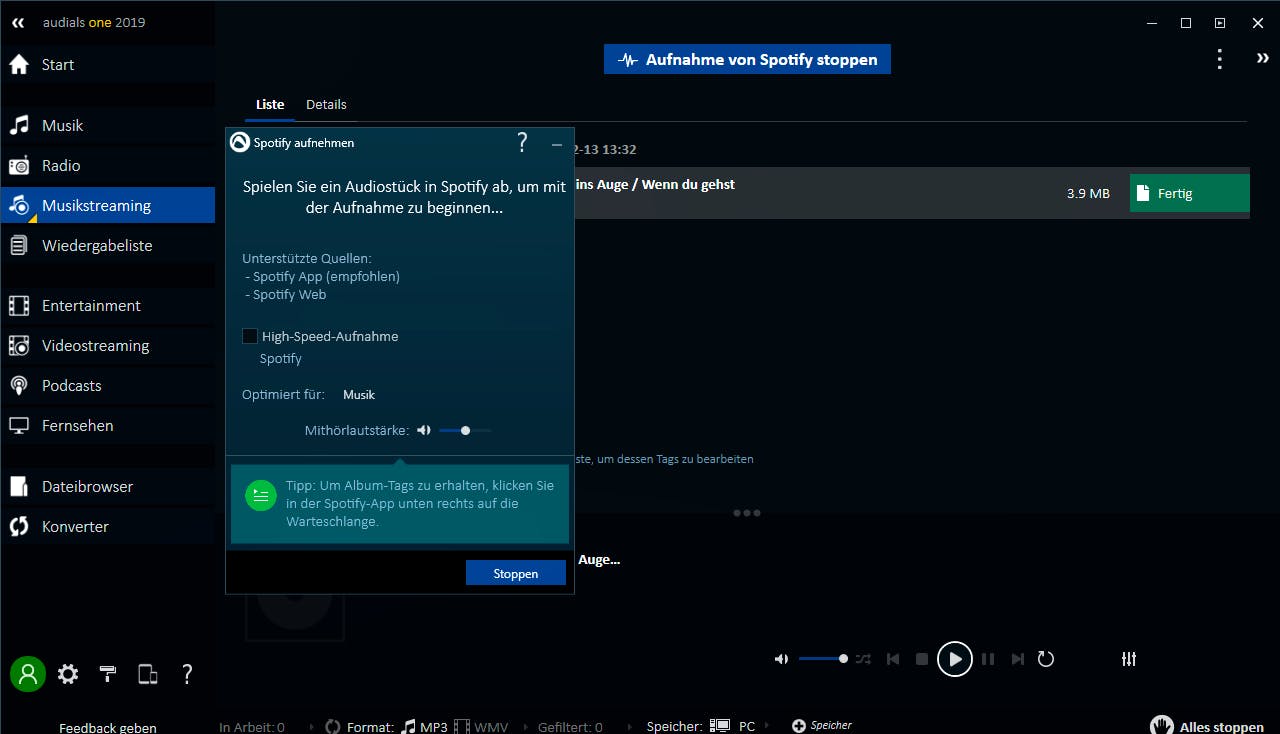
Task: Click Feedback geben link
Action: 108,727
